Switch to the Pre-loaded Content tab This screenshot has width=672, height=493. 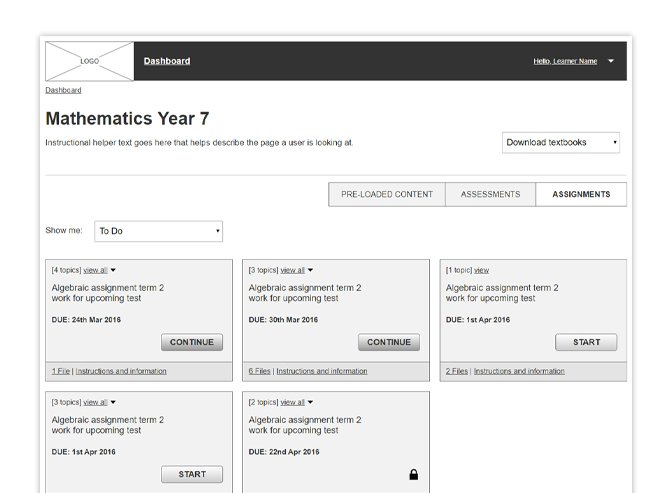tap(387, 194)
